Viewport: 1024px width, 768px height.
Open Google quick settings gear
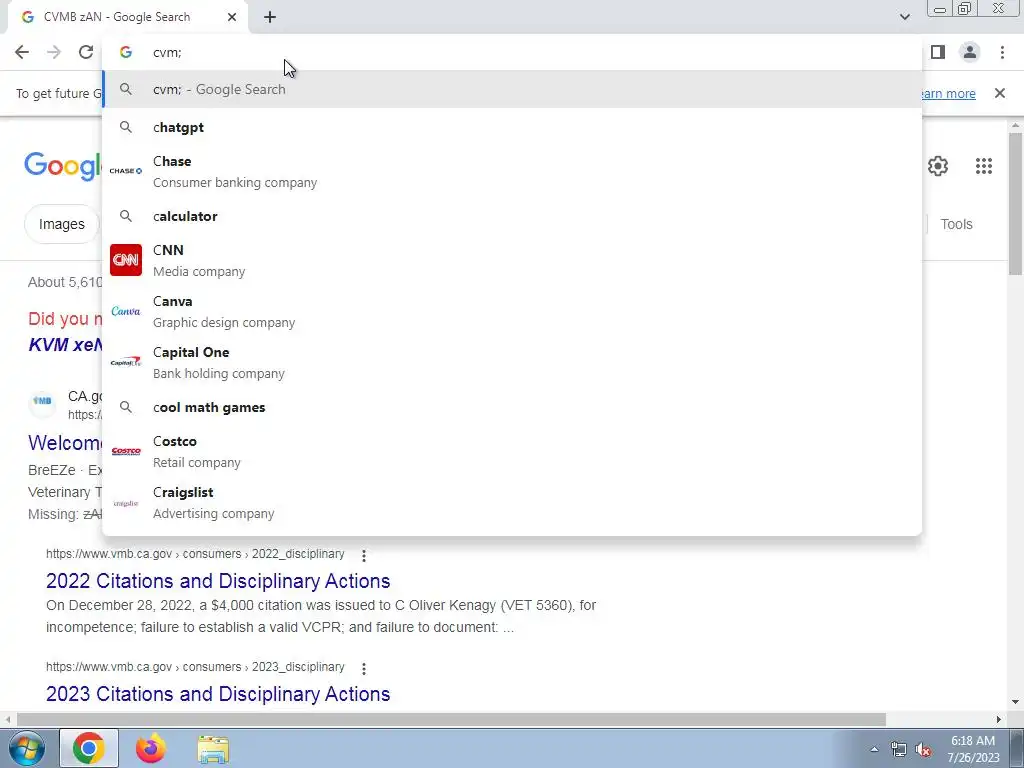point(938,166)
